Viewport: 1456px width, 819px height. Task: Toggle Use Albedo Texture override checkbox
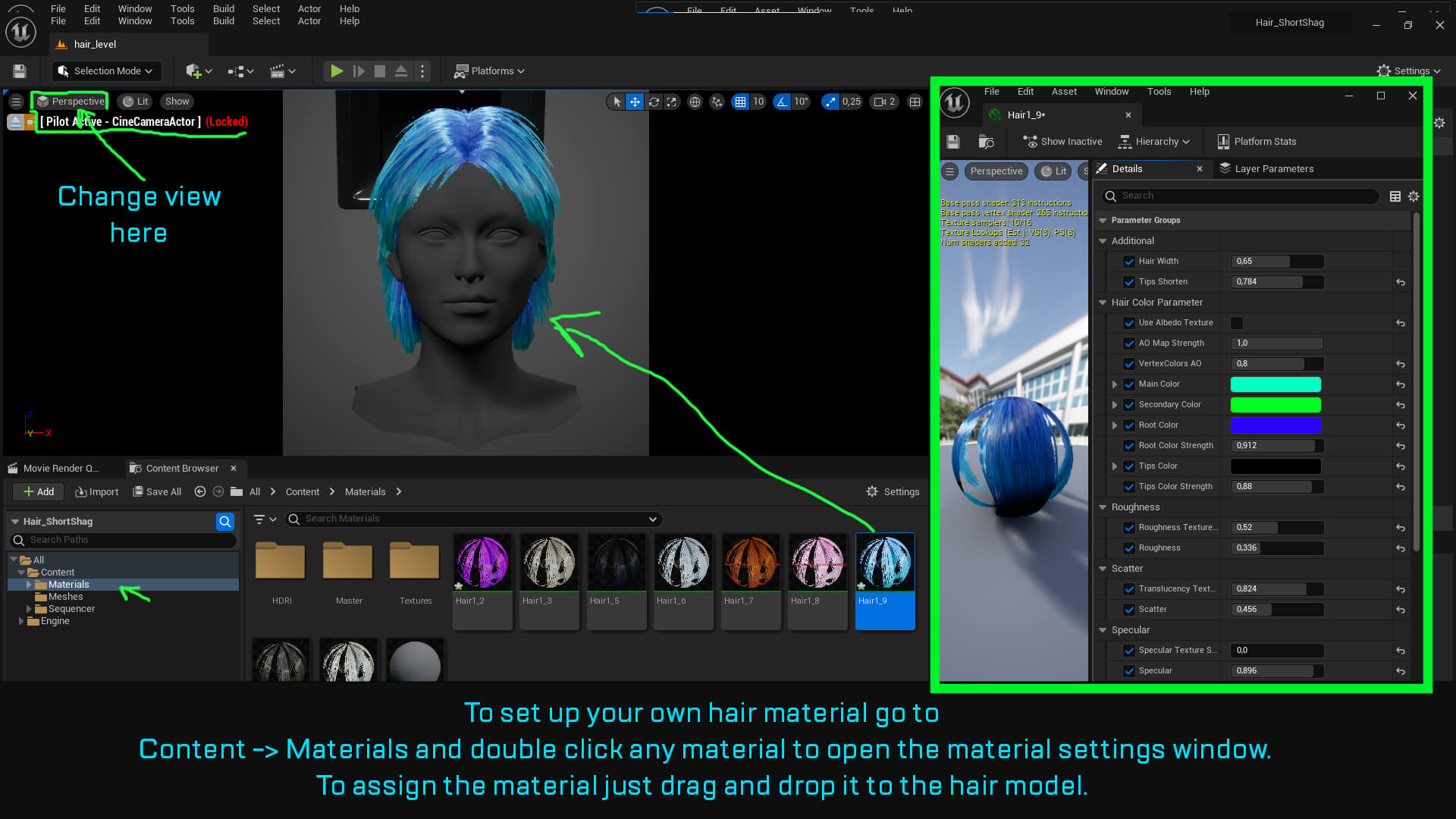point(1129,323)
